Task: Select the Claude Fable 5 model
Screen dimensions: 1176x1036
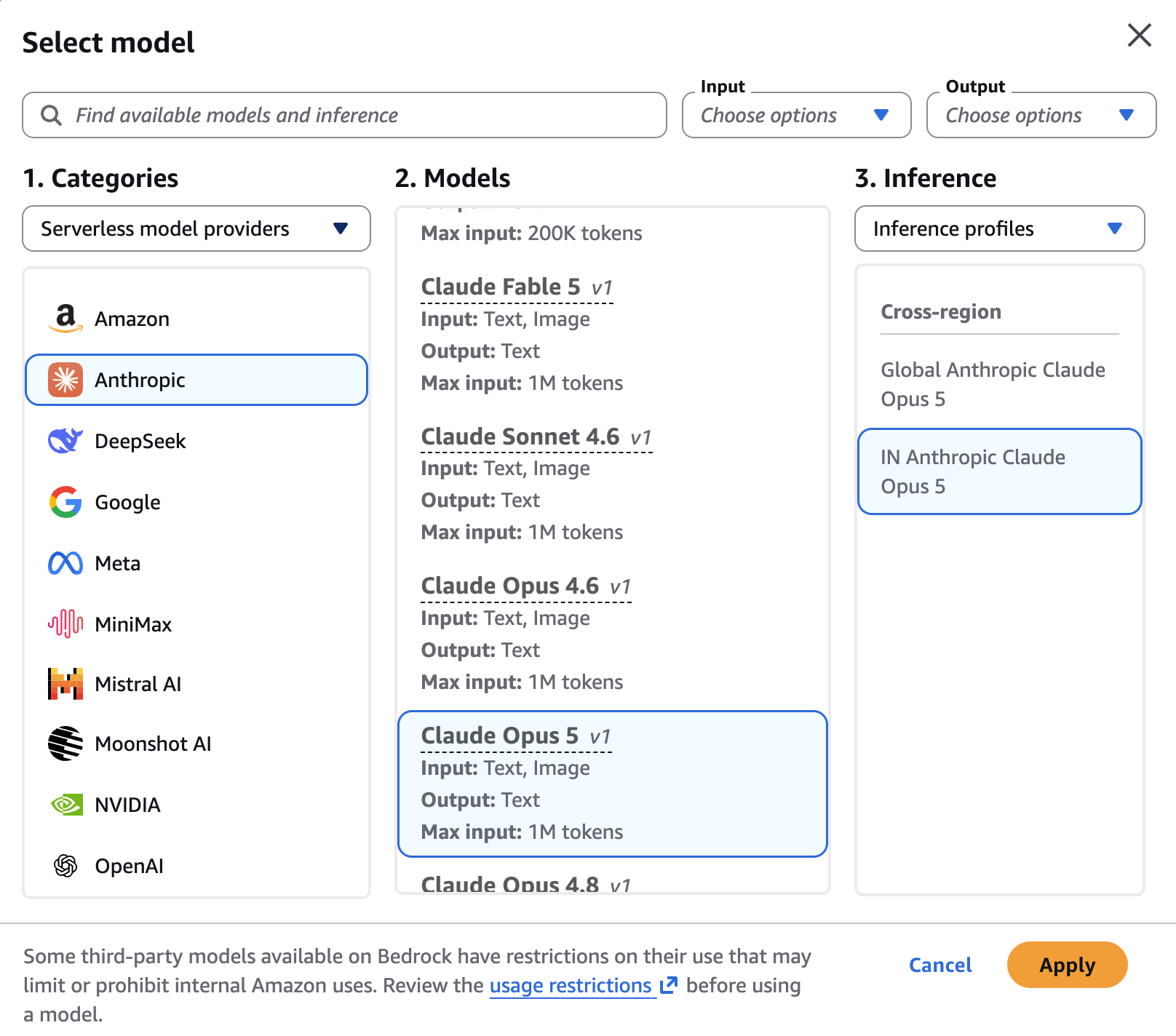Action: 613,335
